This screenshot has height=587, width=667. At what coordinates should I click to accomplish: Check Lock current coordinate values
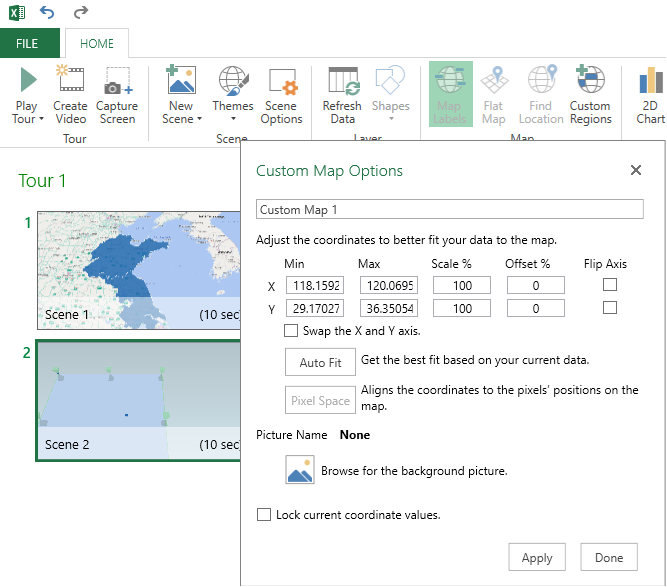click(264, 514)
